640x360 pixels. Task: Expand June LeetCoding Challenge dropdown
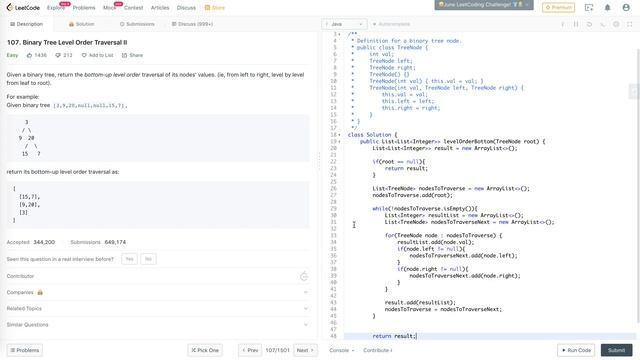(484, 5)
